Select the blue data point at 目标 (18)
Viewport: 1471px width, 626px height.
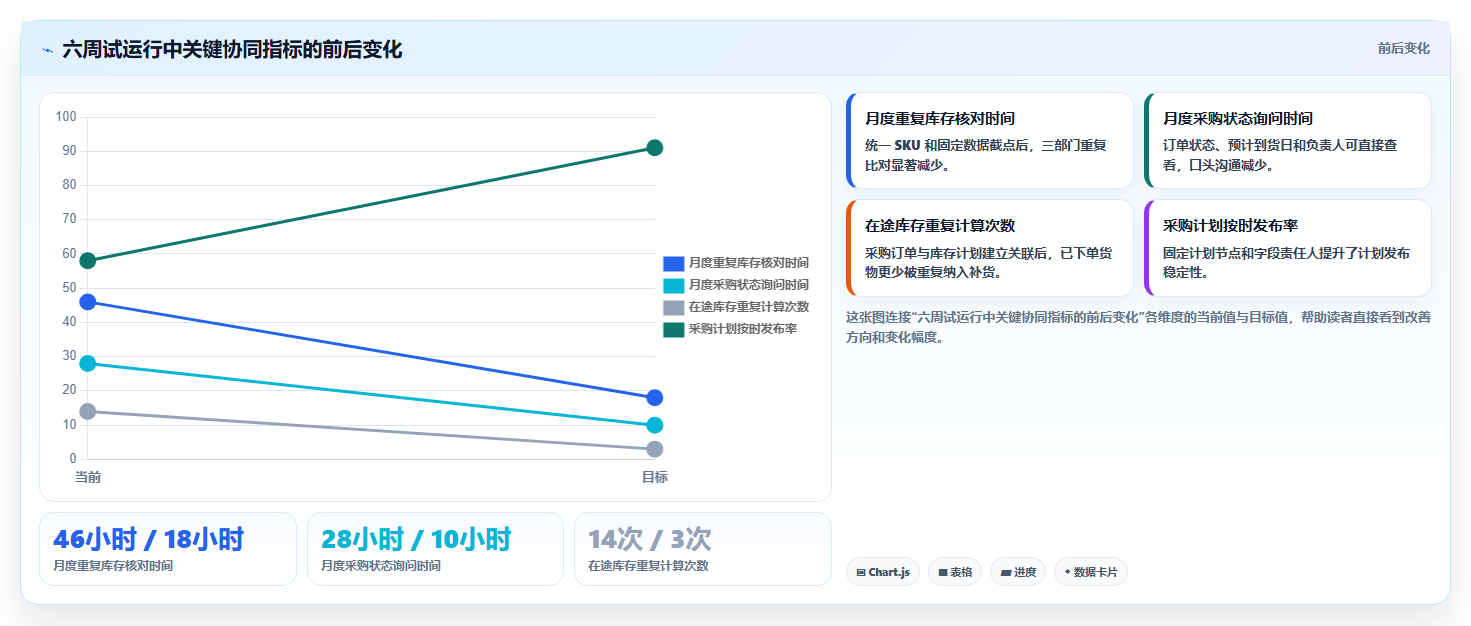655,398
